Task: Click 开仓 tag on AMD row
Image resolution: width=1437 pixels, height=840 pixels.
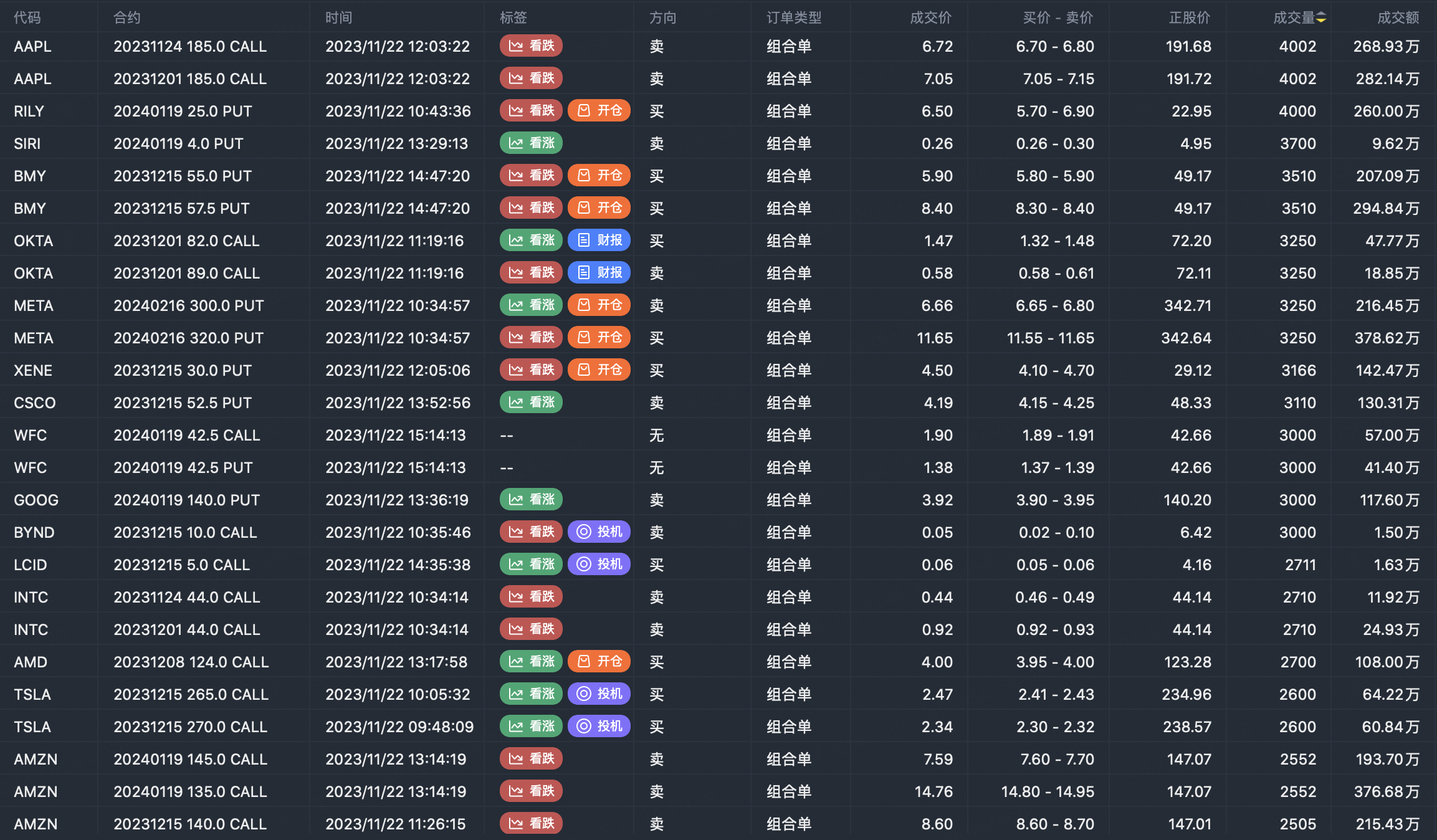Action: 599,662
